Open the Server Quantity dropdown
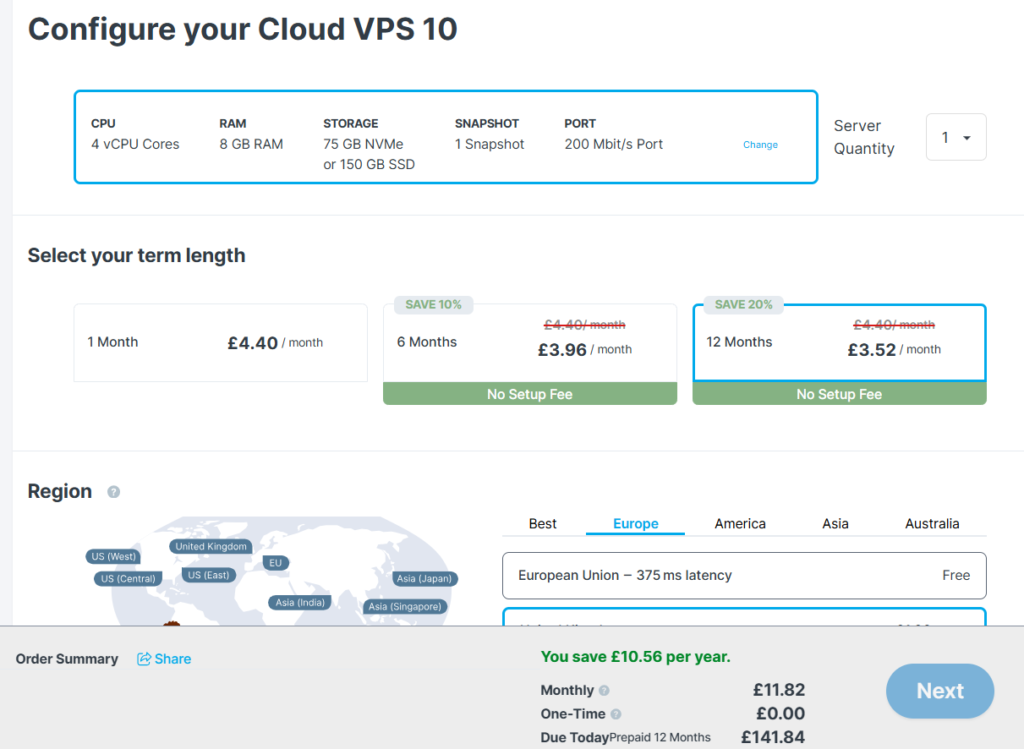 pos(956,138)
